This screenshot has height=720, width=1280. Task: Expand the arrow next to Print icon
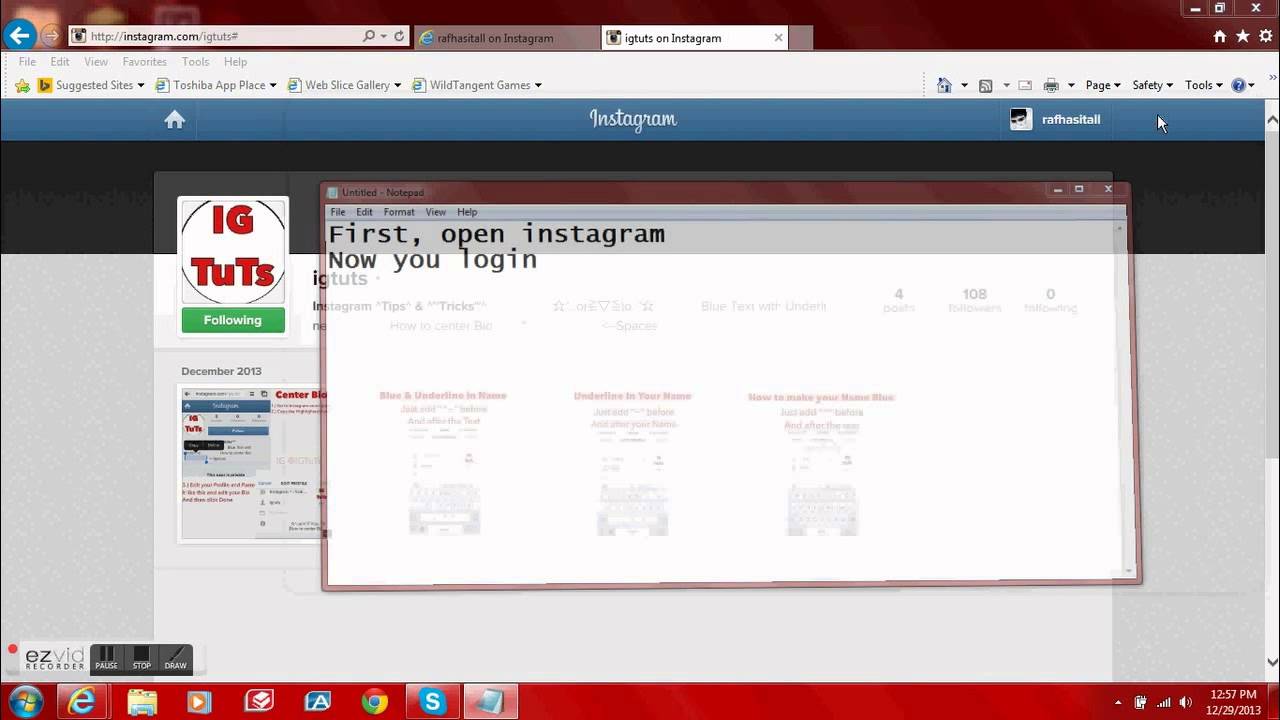click(x=1071, y=85)
